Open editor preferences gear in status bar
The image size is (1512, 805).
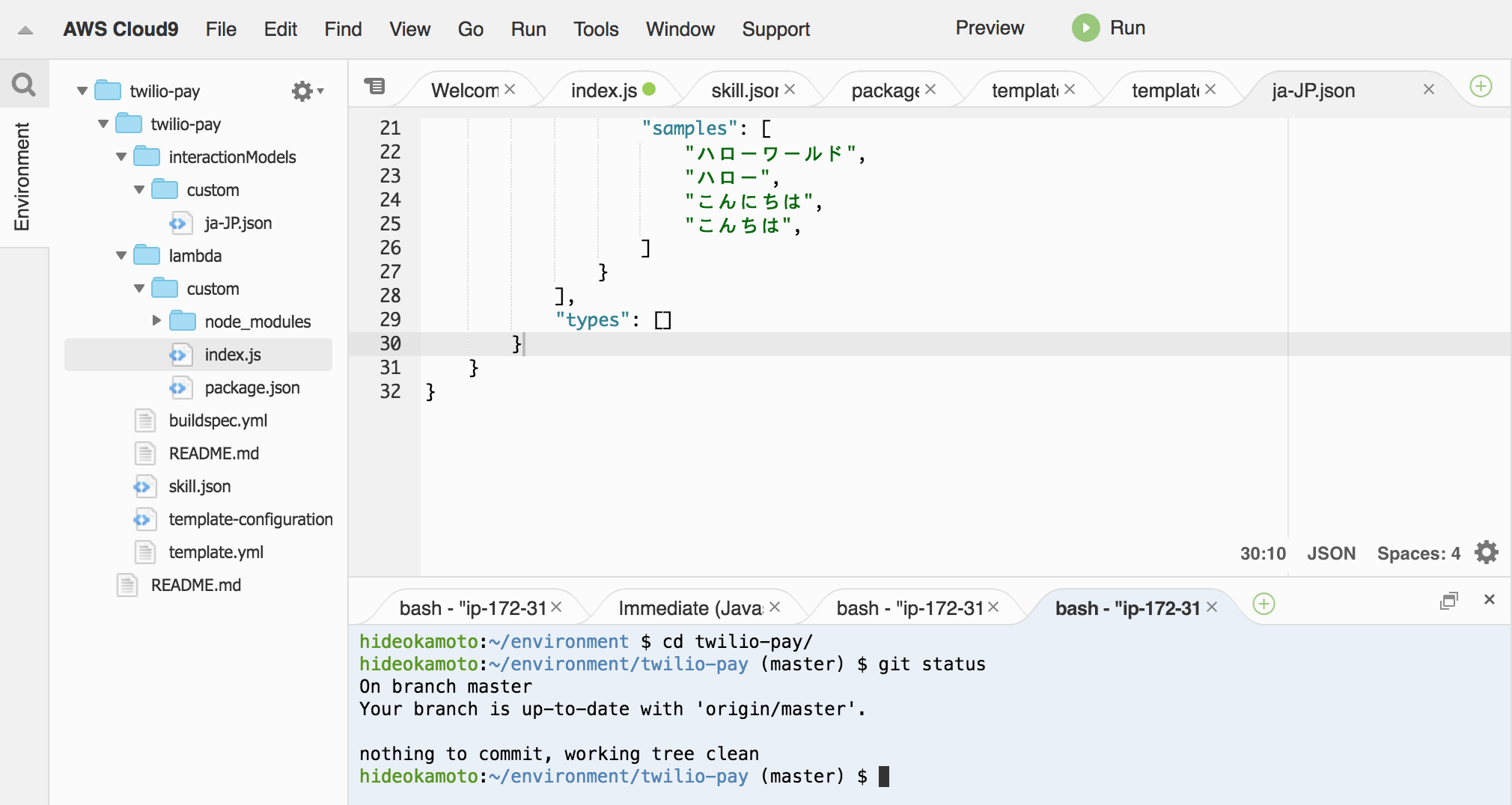[x=1486, y=552]
